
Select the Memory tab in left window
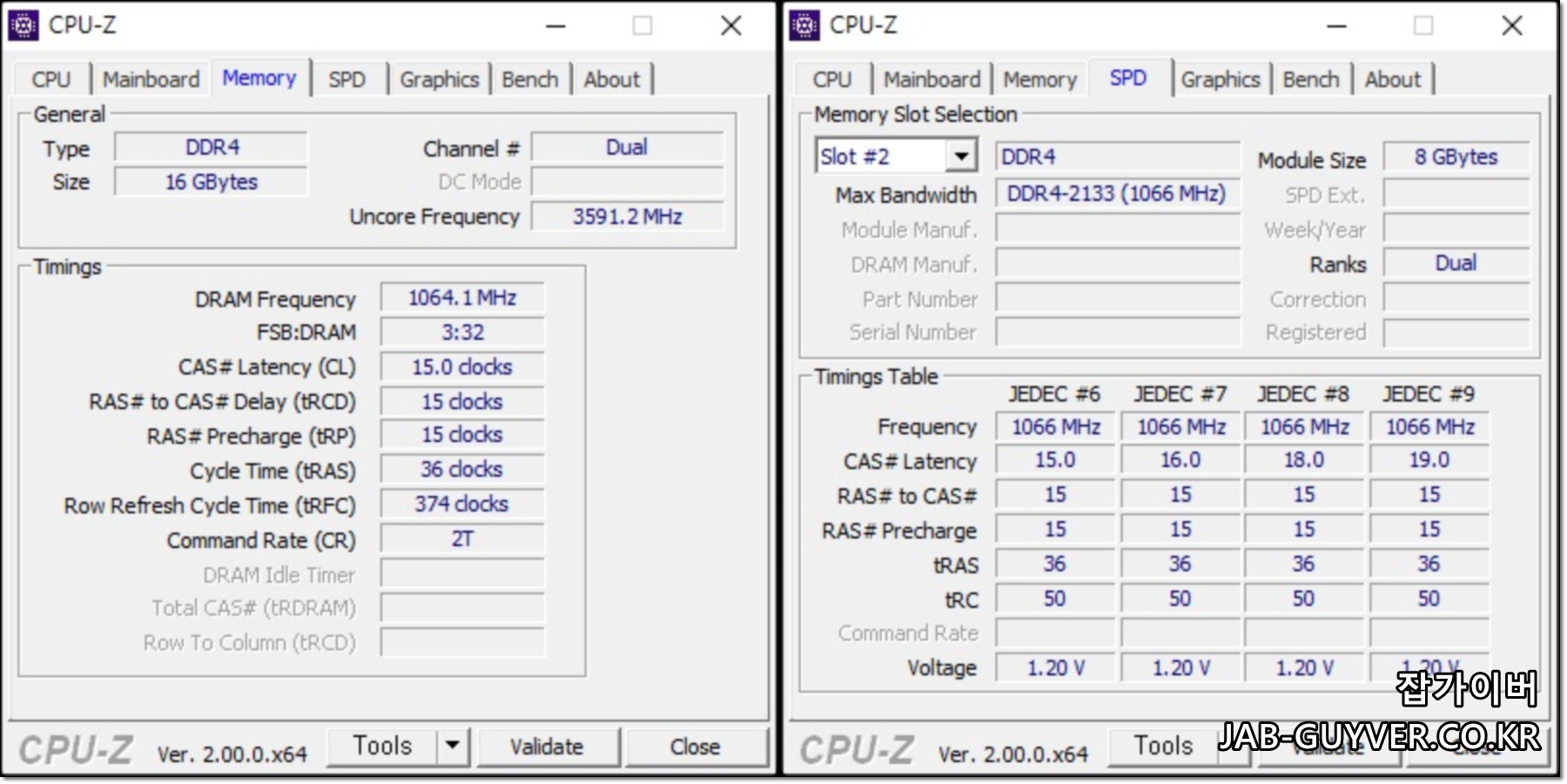(259, 77)
